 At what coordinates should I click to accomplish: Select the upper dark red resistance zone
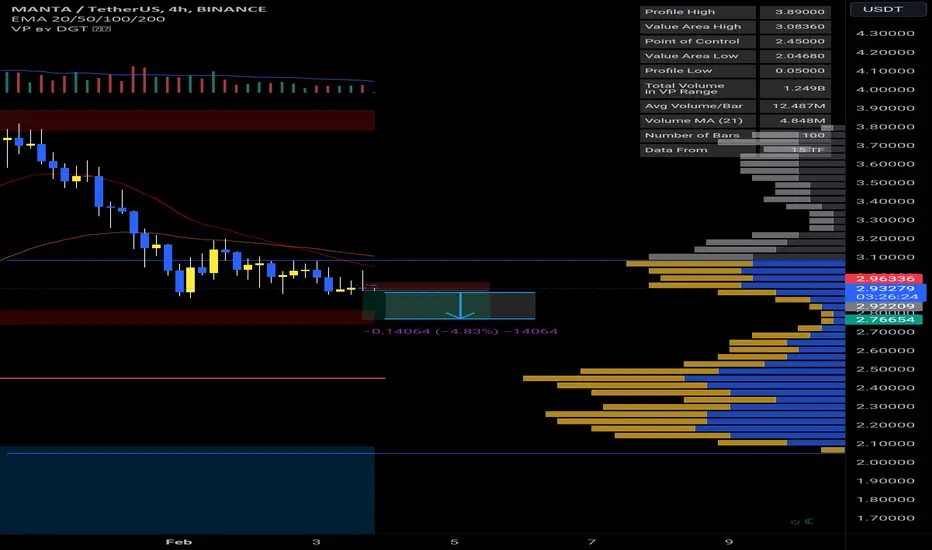(x=187, y=120)
